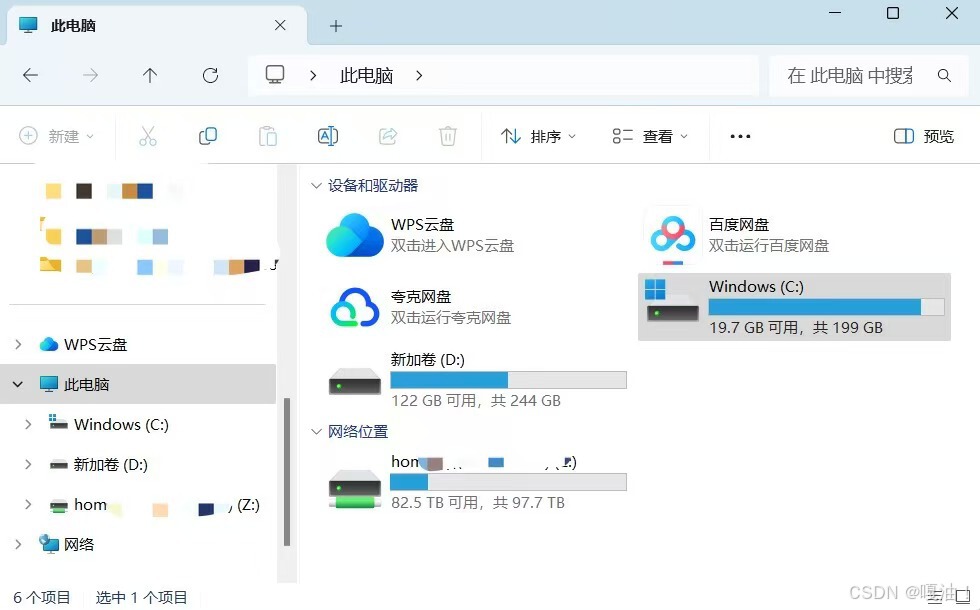Open the see-more ellipsis menu
980x610 pixels.
click(x=739, y=135)
